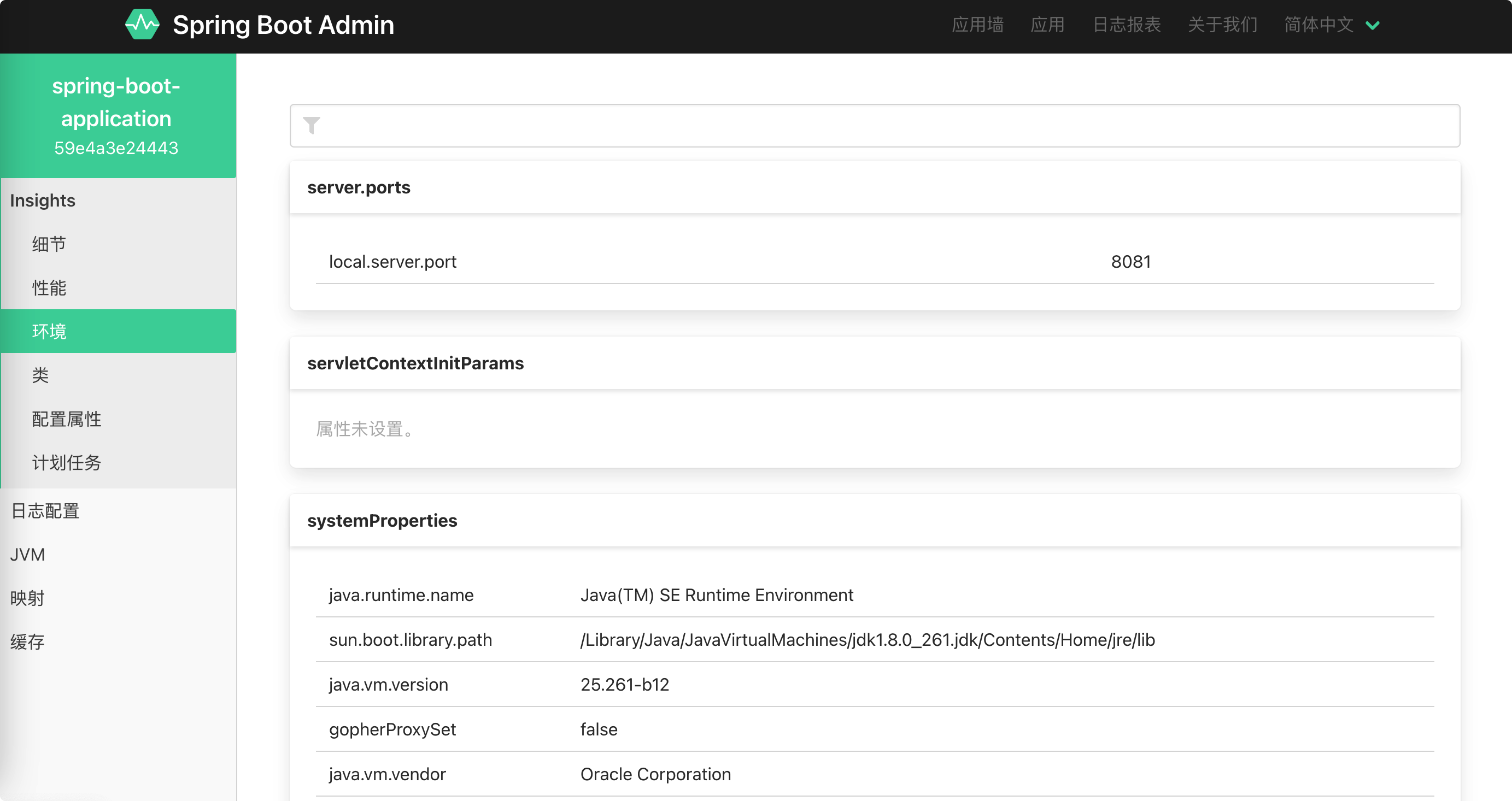Open the 关于我们 page
This screenshot has height=801, width=1512.
[x=1222, y=25]
